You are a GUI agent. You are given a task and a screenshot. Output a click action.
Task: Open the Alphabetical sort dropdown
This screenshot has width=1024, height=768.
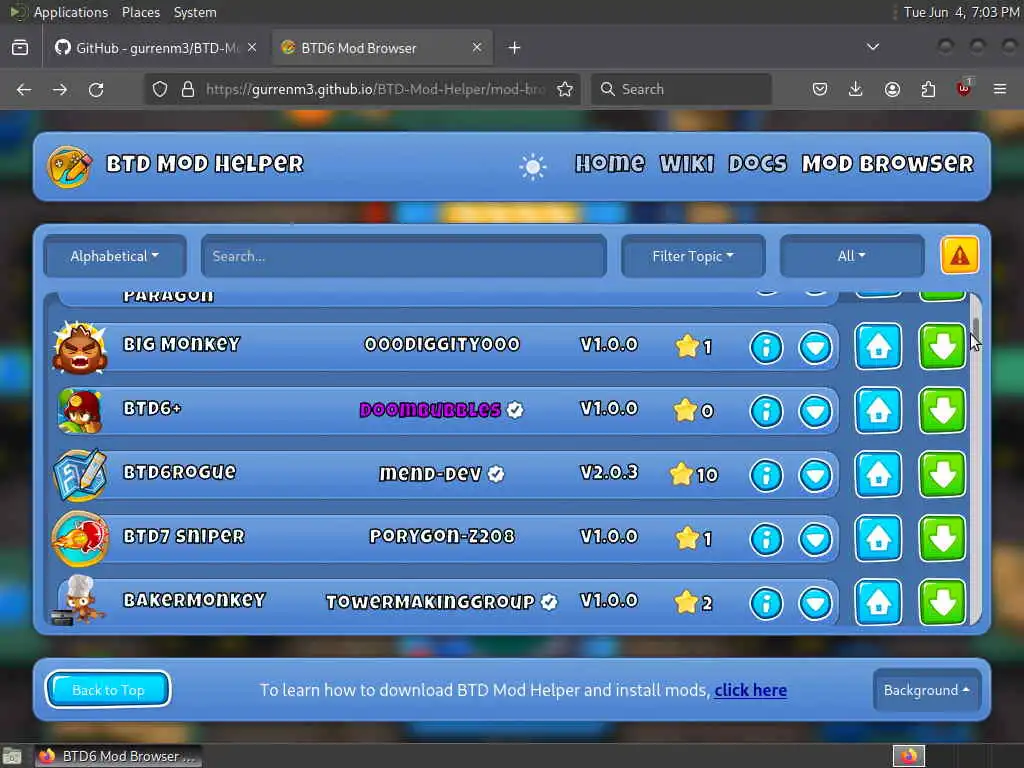(115, 256)
